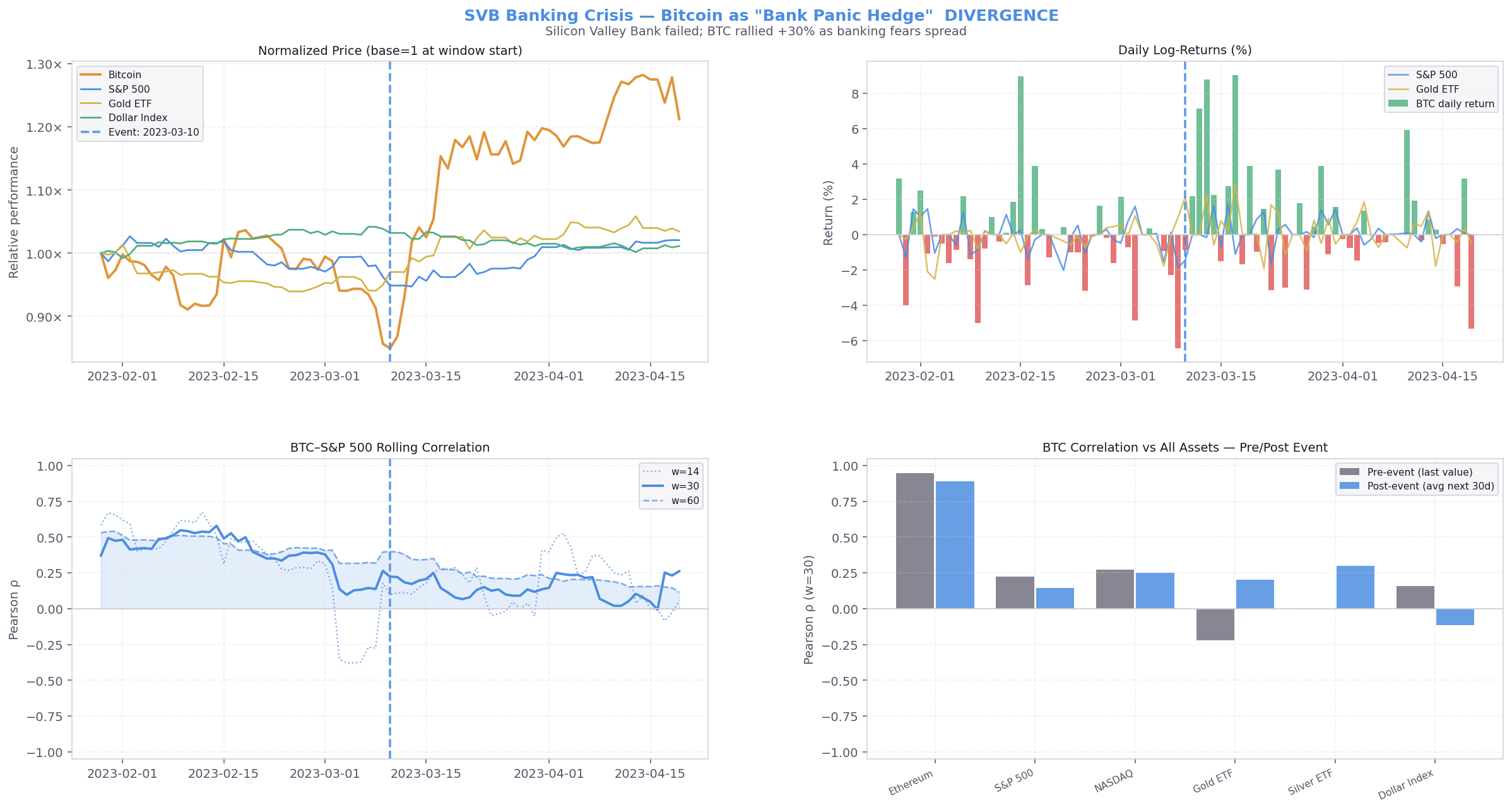This screenshot has height=810, width=1512.
Task: Click the "Daily Log-Returns (%)" chart title
Action: [1184, 50]
